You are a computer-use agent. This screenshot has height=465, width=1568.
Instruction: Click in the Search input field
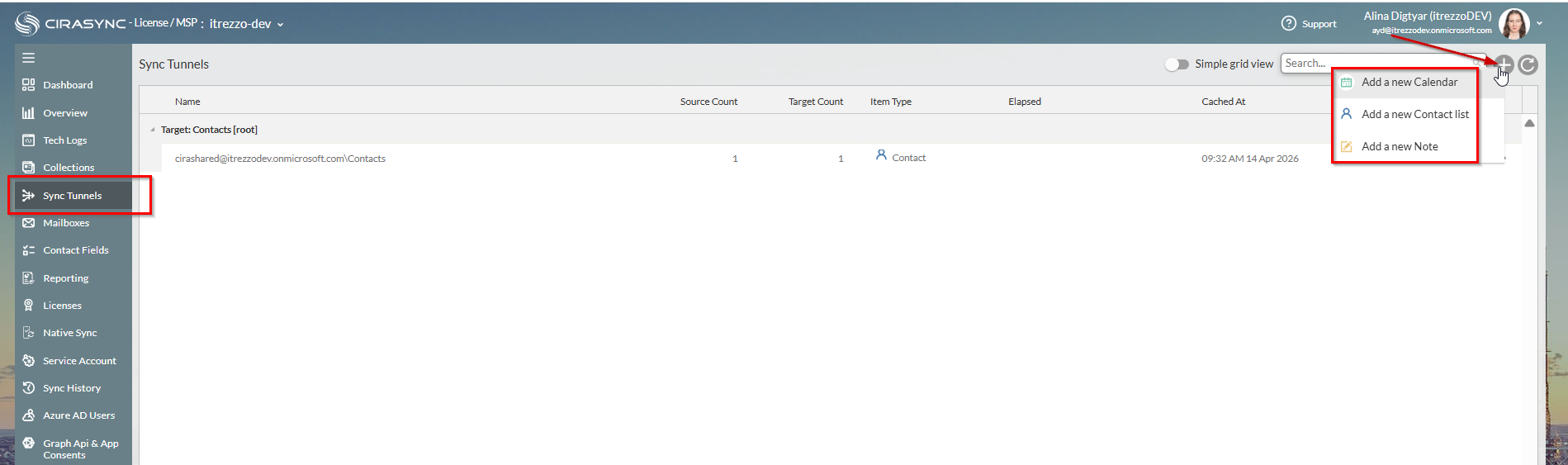[x=1383, y=64]
